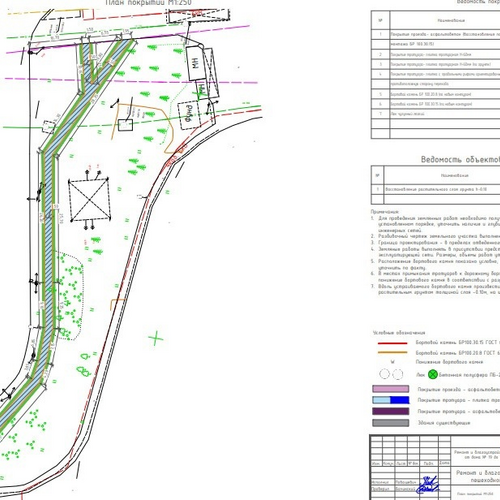Click the 'Ведомость объектов' table heading
This screenshot has height=500, width=500.
tap(460, 159)
